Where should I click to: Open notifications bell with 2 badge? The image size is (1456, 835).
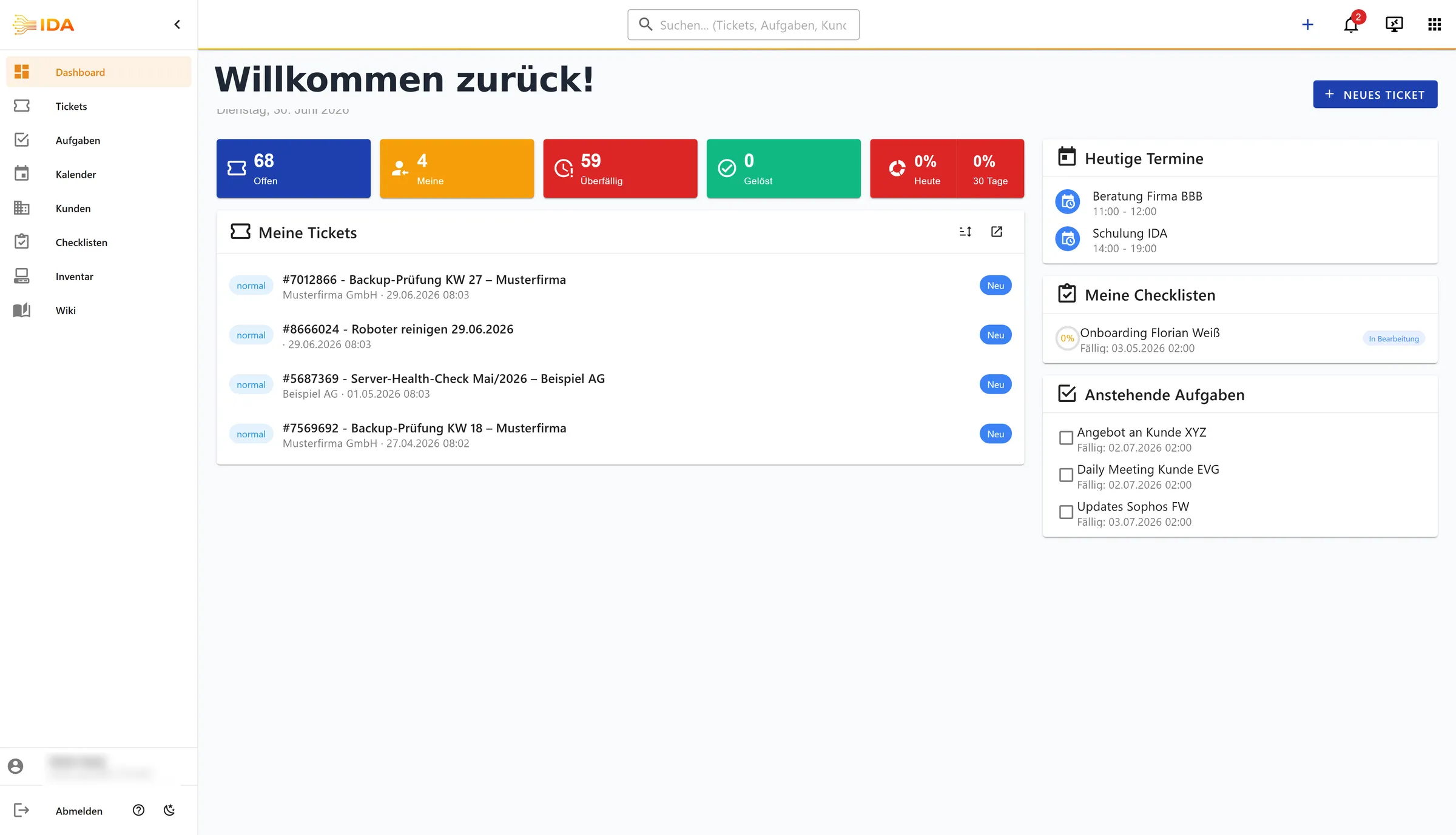point(1351,24)
